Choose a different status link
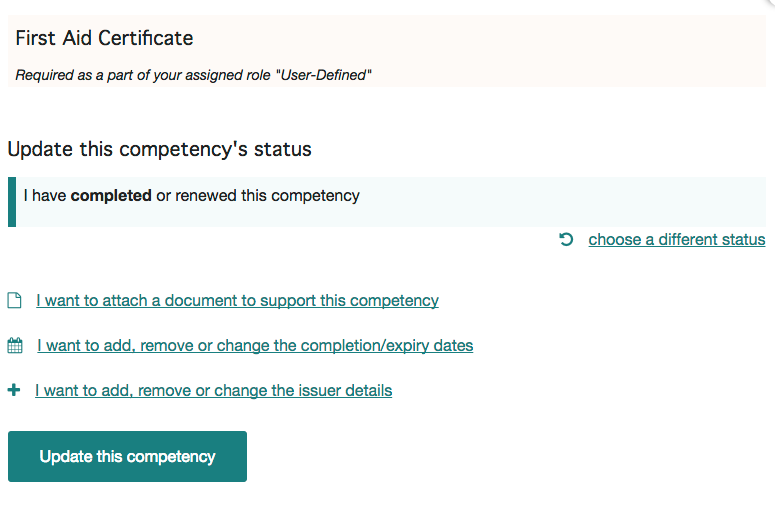The height and width of the screenshot is (509, 775). tap(677, 240)
